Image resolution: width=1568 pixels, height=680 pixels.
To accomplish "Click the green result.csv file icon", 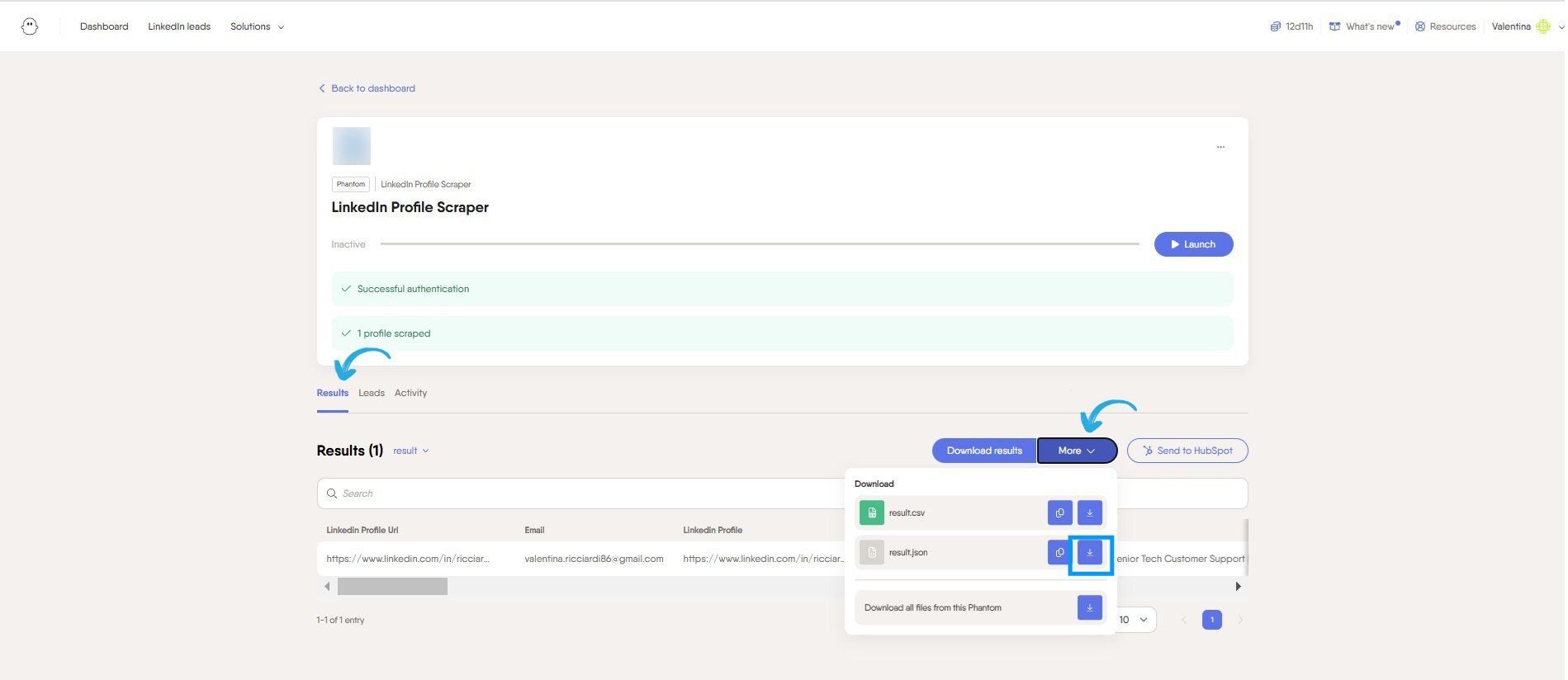I will point(871,512).
